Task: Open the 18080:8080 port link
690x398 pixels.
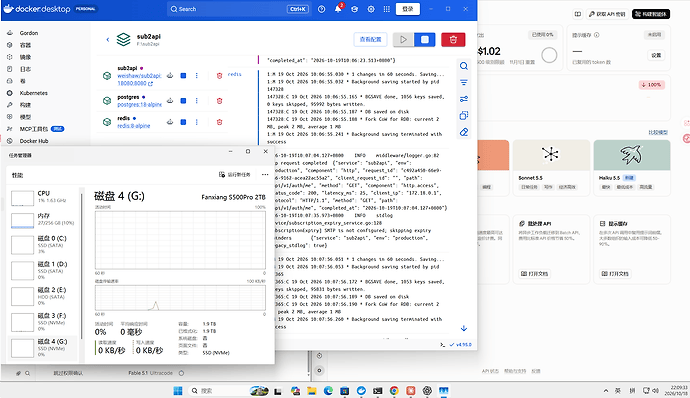Action: (135, 83)
